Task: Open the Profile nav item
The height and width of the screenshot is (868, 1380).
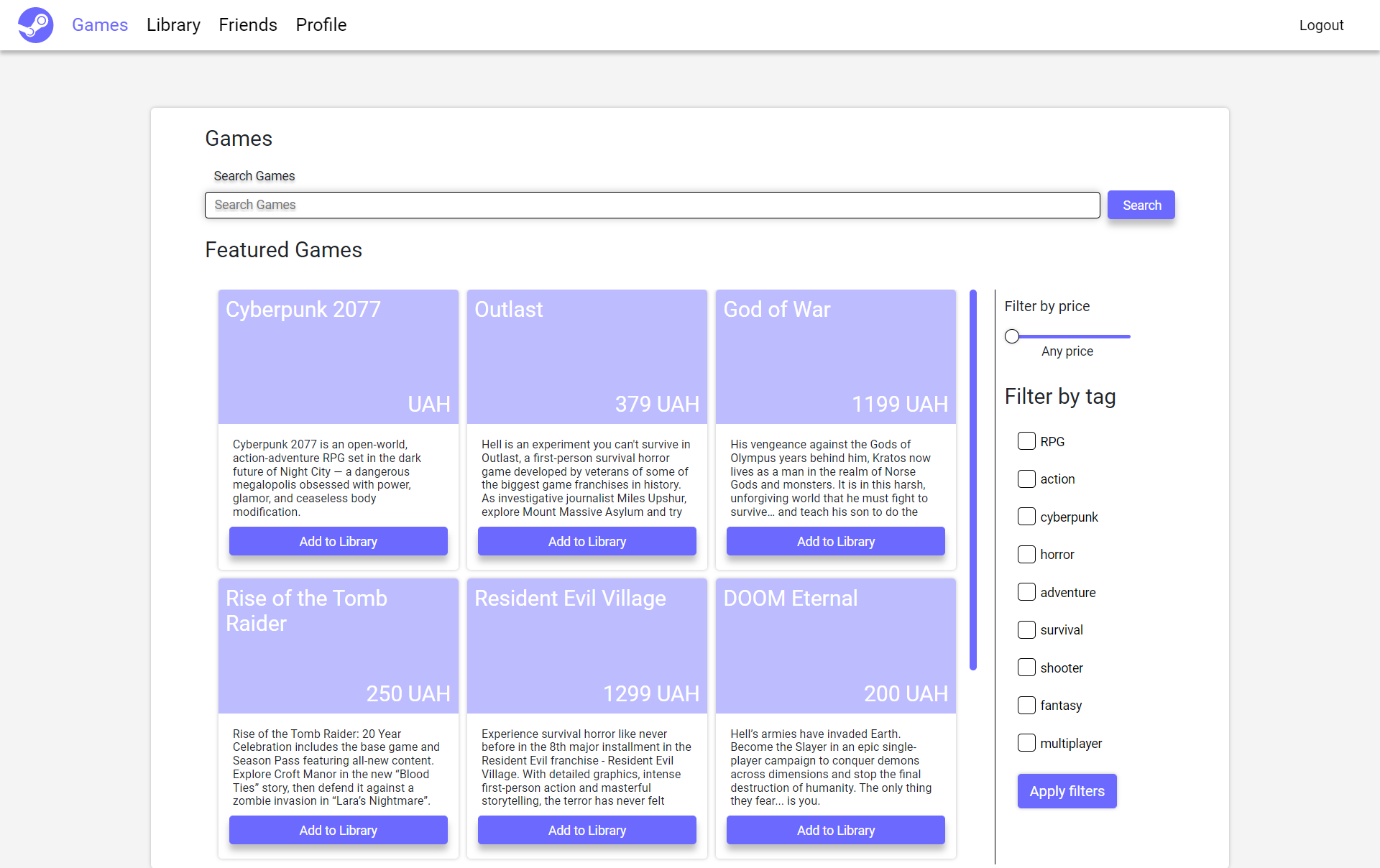Action: click(x=321, y=25)
